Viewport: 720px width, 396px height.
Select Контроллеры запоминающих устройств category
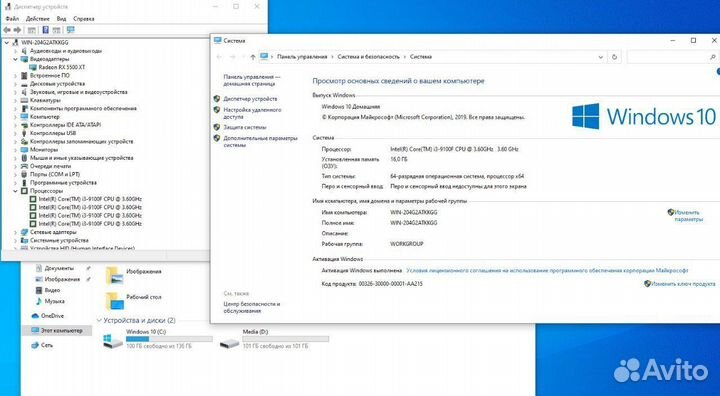click(x=82, y=141)
